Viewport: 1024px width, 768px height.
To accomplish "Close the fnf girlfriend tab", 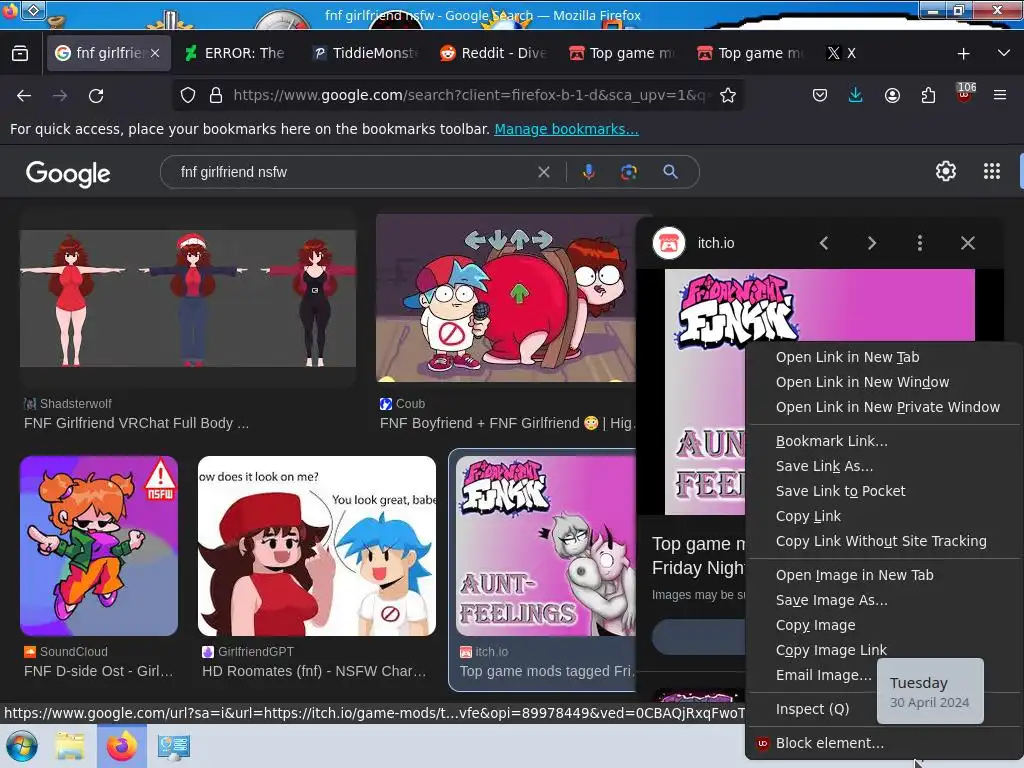I will pyautogui.click(x=155, y=53).
